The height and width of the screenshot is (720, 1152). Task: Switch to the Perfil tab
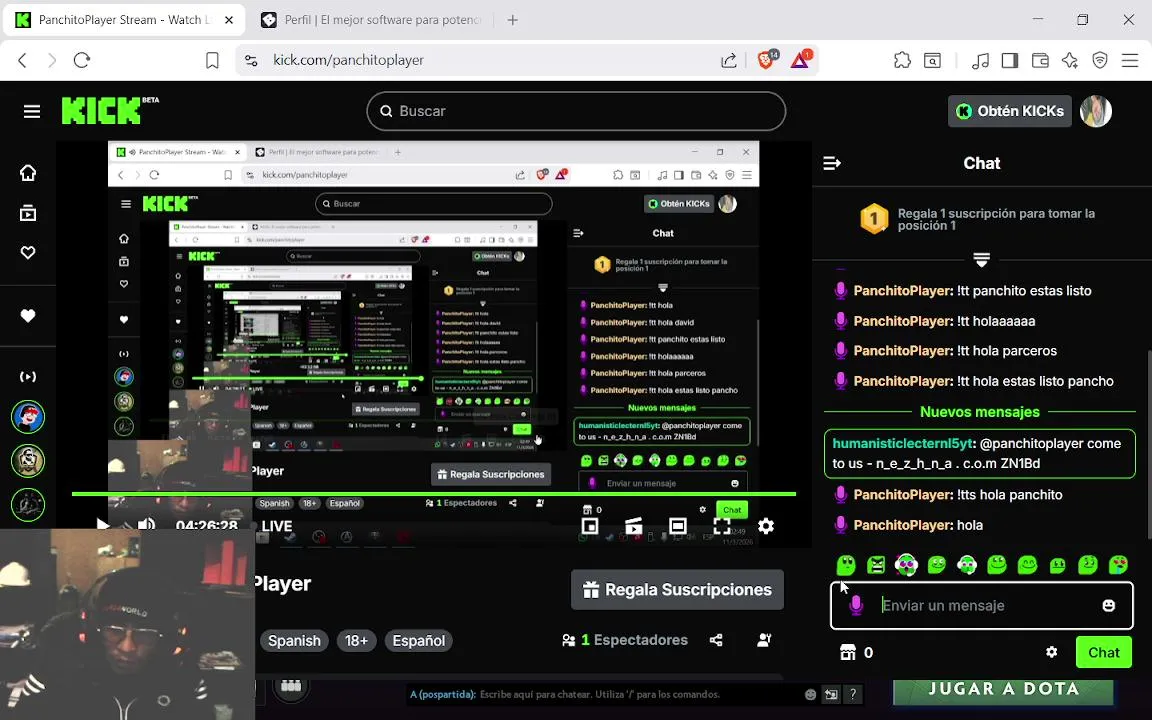(371, 20)
